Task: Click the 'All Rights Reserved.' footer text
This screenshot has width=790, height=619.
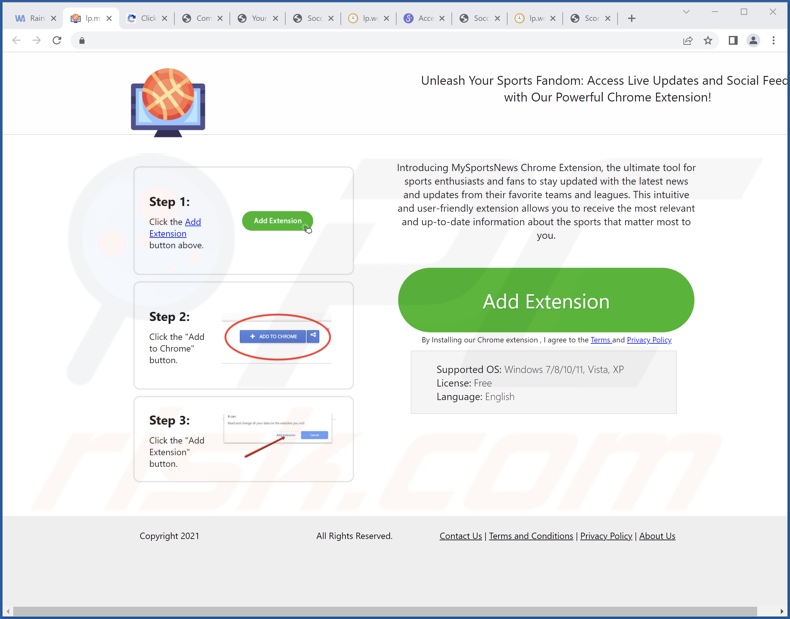Action: click(x=354, y=536)
